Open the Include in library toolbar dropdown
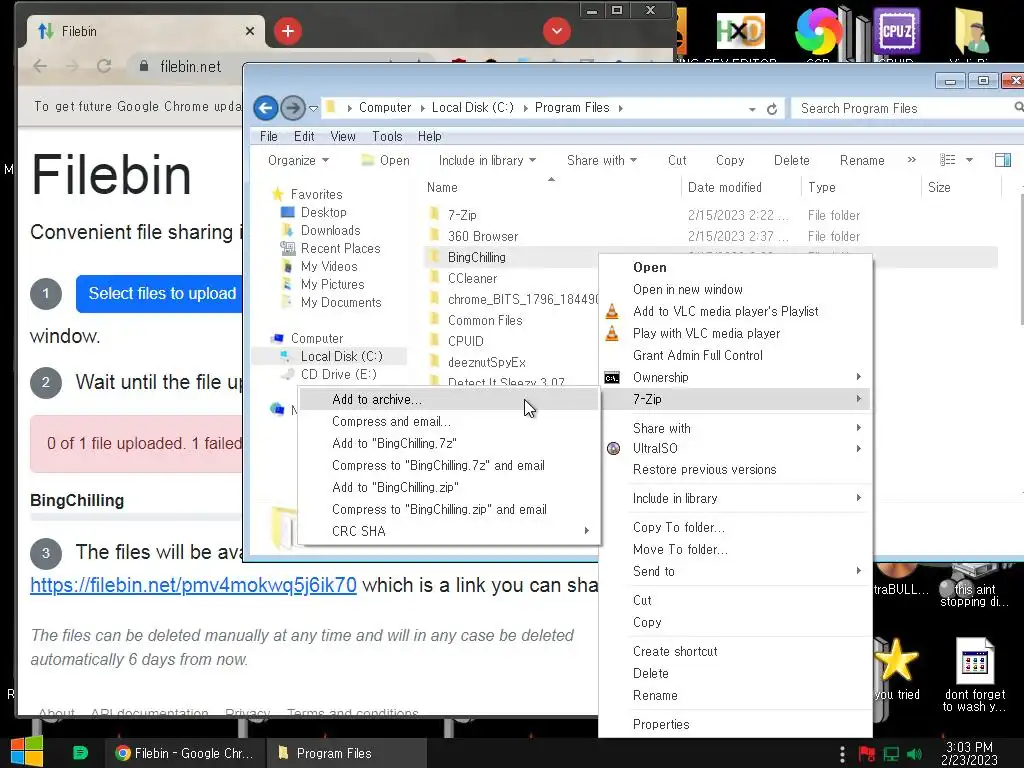The image size is (1024, 768). point(487,160)
